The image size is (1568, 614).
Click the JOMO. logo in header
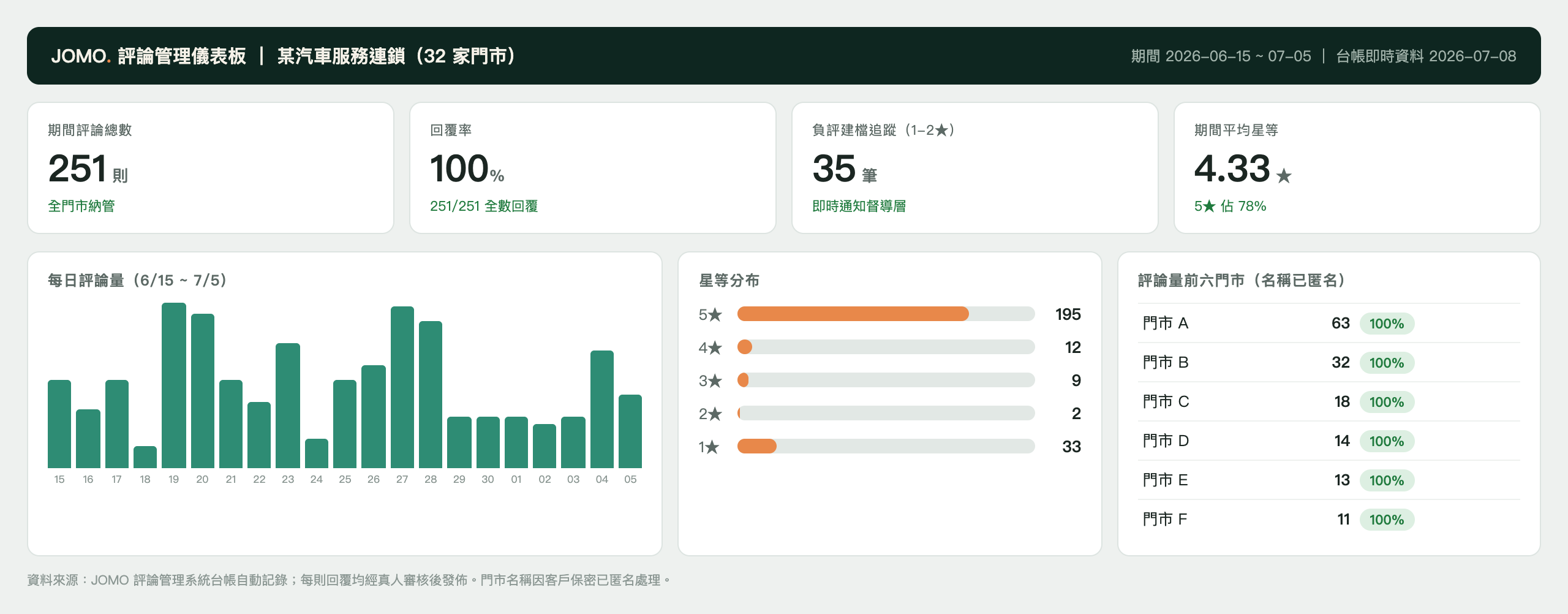pyautogui.click(x=81, y=56)
